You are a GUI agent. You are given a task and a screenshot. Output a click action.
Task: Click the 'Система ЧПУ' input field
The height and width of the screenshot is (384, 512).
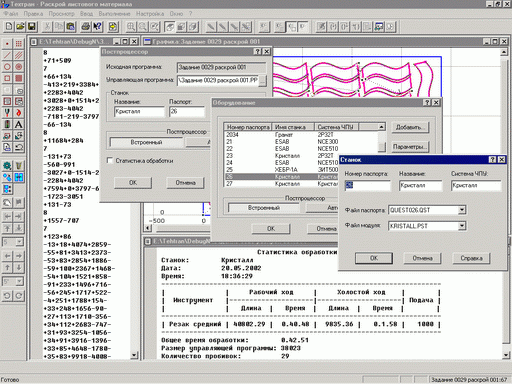point(476,185)
